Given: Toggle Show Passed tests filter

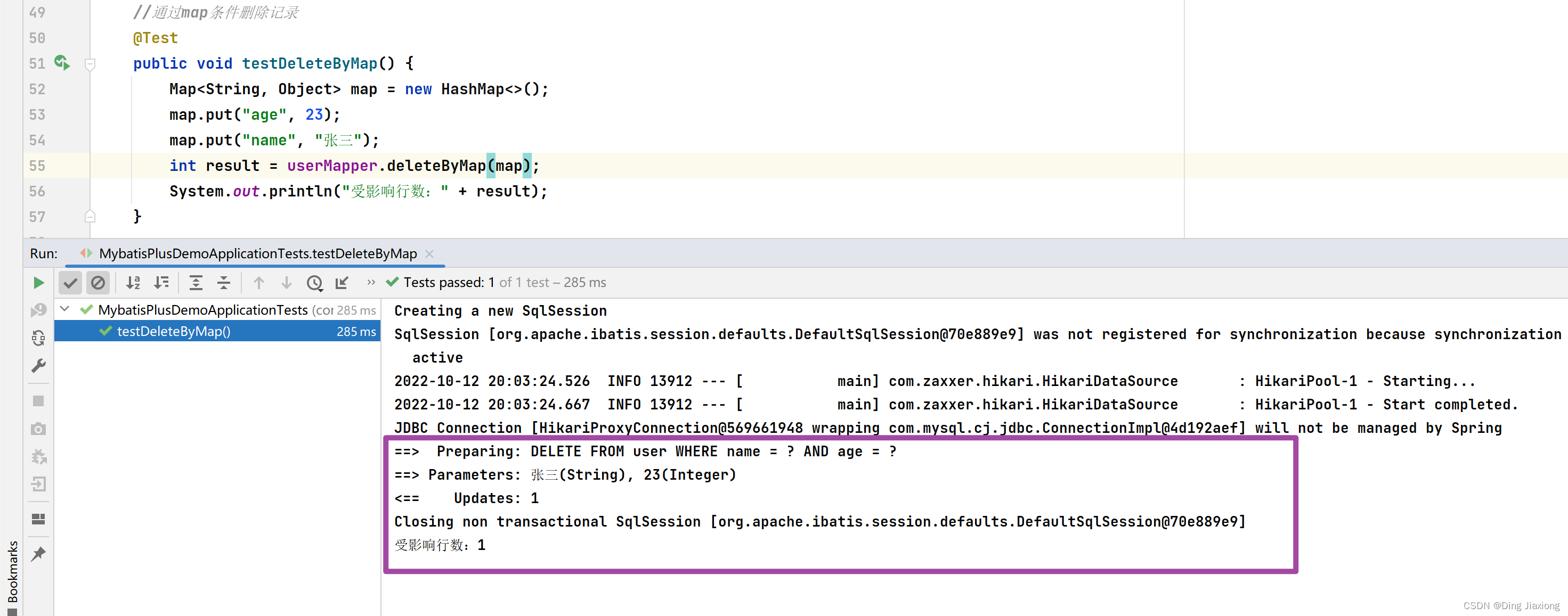Looking at the screenshot, I should [x=71, y=283].
